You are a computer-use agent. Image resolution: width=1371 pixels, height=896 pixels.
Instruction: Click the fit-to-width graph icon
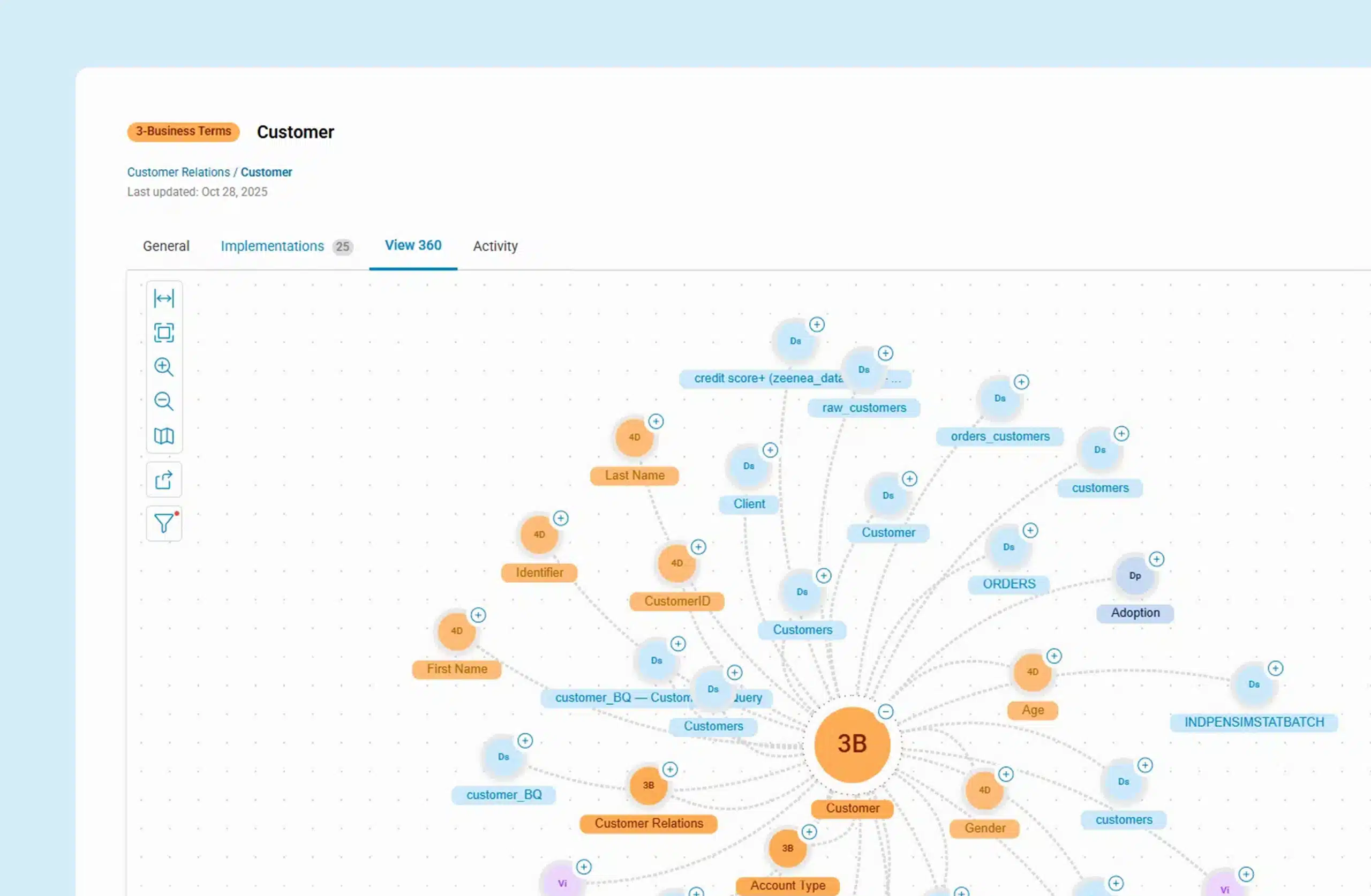coord(163,298)
